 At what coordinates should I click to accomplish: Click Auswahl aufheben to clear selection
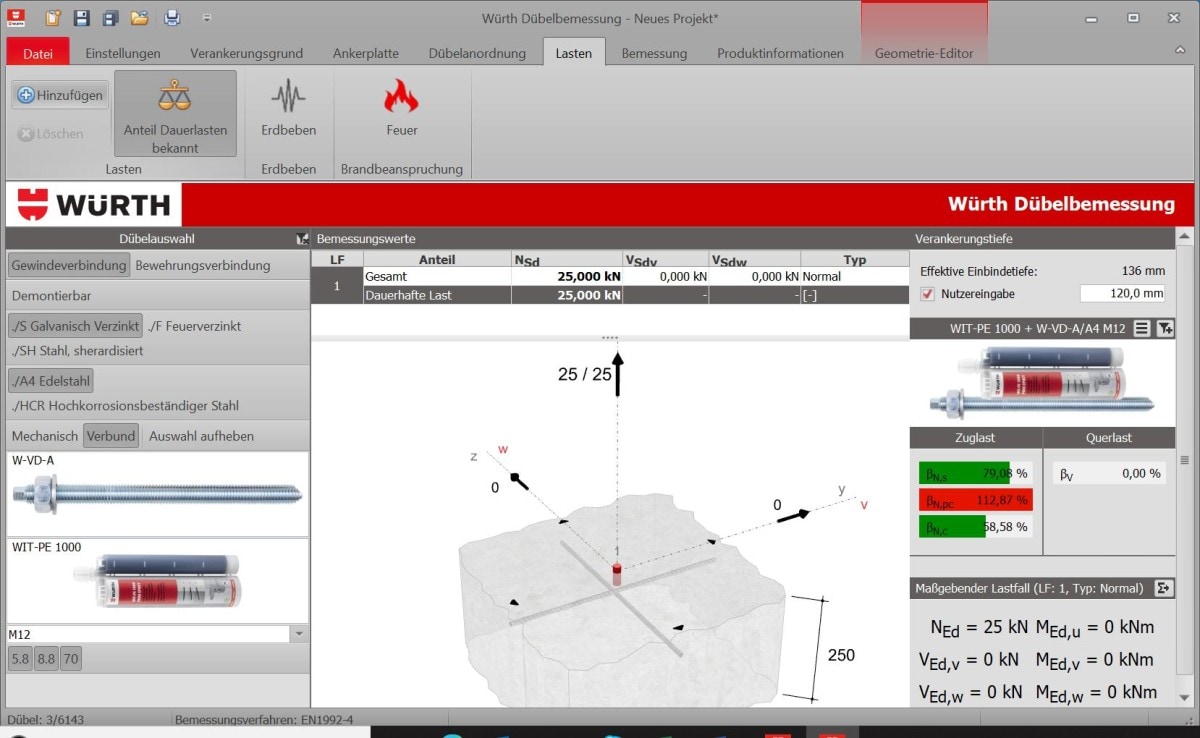click(201, 436)
